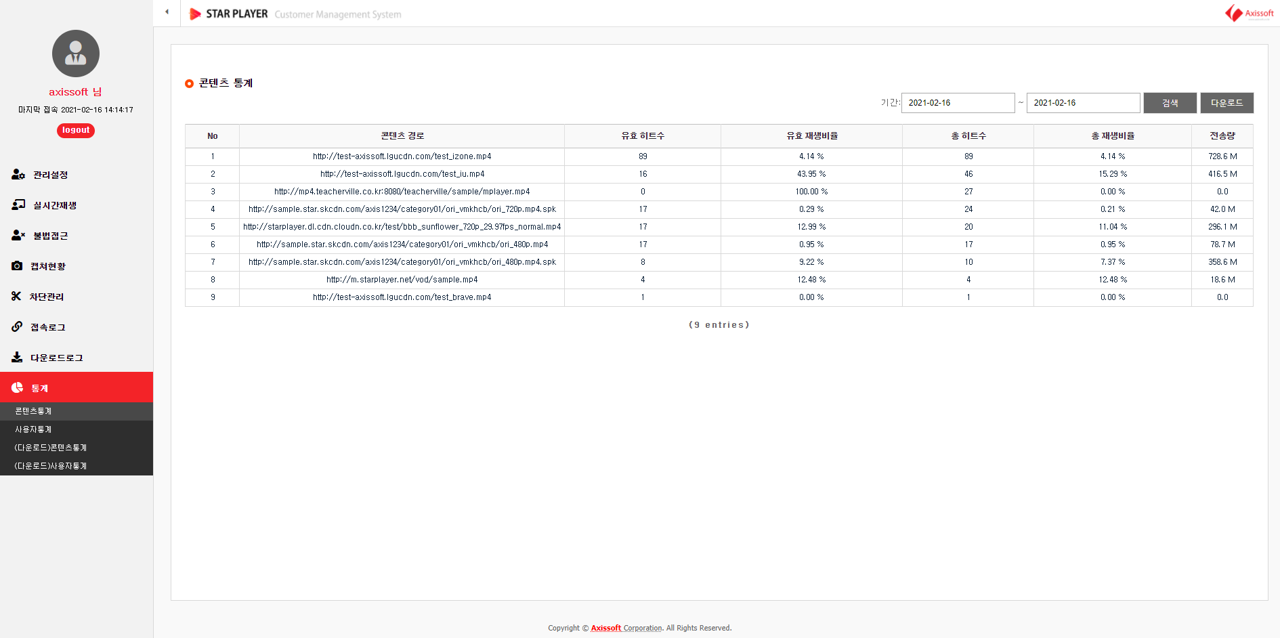Click the user profile avatar
Screen dimensions: 1280x638
click(x=76, y=54)
